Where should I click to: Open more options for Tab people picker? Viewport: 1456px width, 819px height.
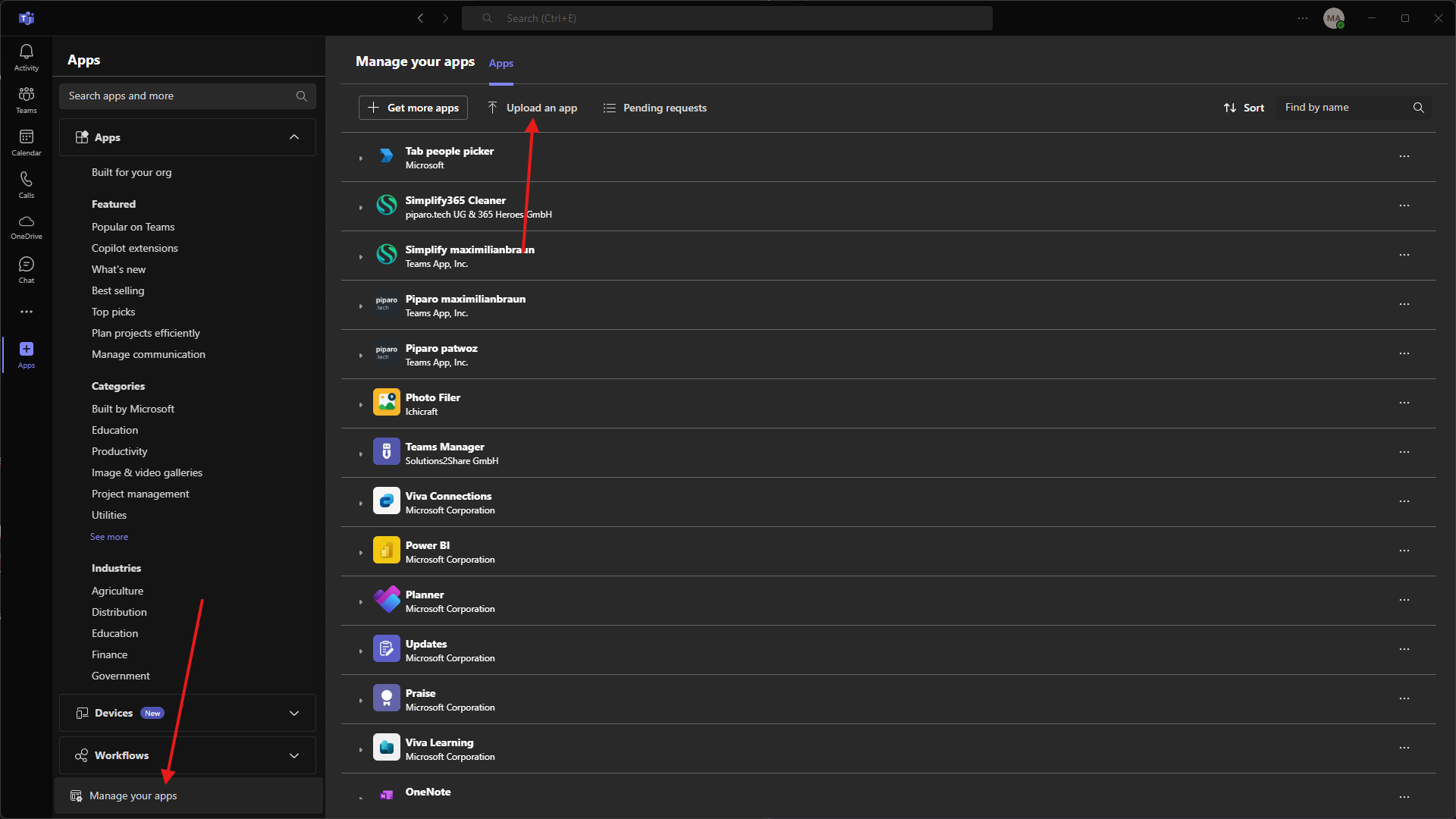coord(1404,156)
